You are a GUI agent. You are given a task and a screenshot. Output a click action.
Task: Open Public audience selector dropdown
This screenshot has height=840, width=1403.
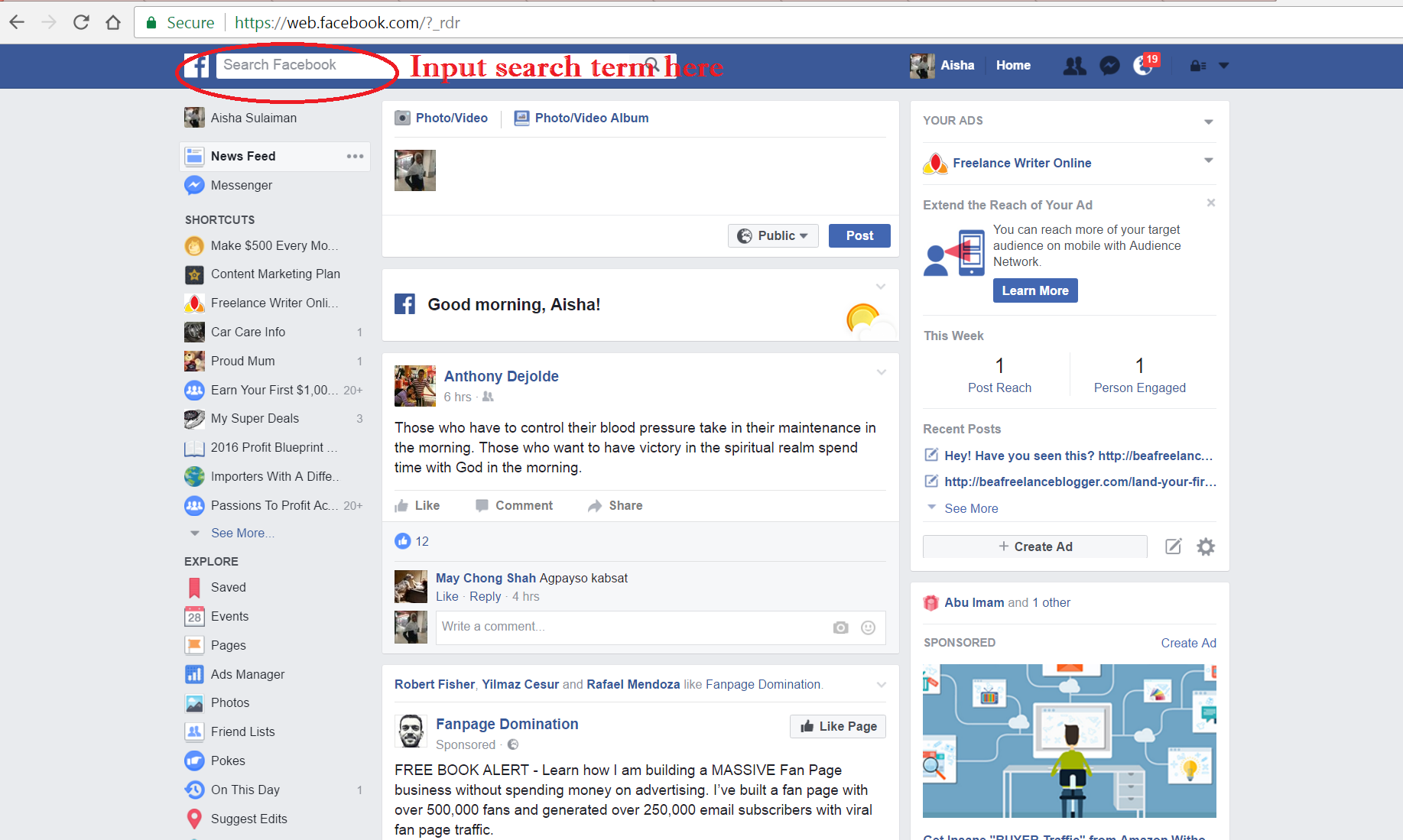[x=773, y=235]
